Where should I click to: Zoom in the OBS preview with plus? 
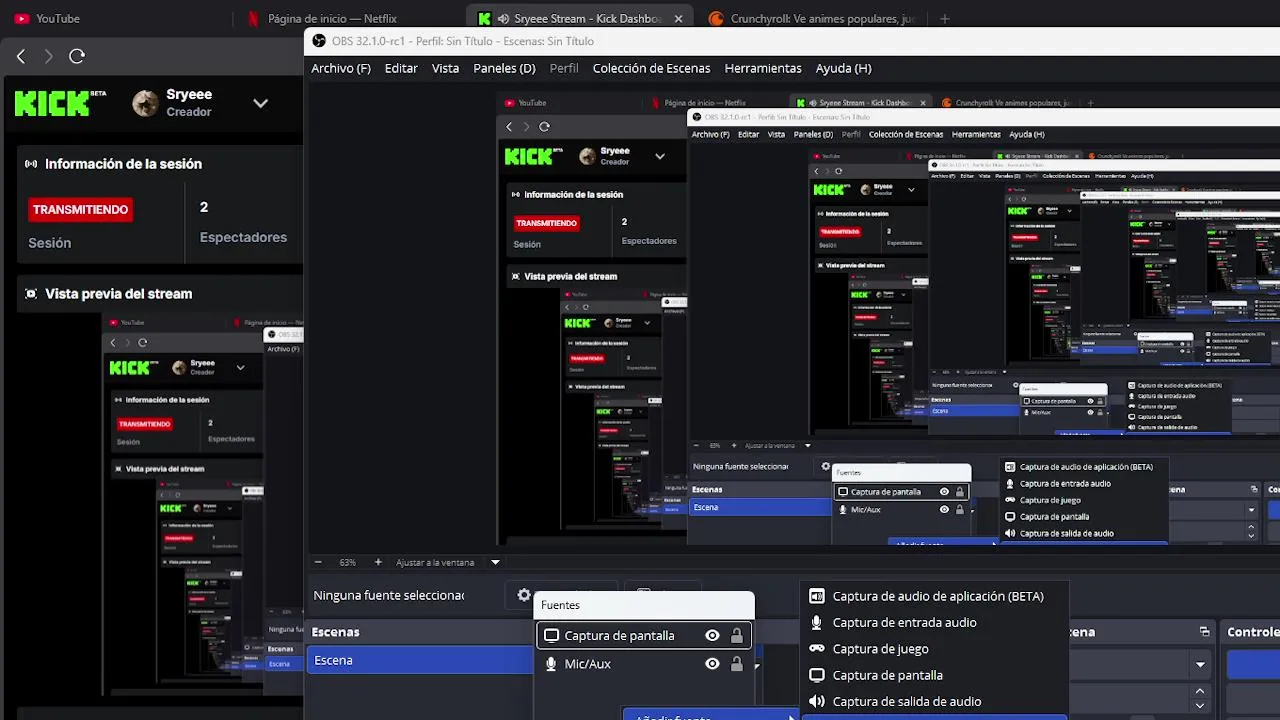(377, 562)
